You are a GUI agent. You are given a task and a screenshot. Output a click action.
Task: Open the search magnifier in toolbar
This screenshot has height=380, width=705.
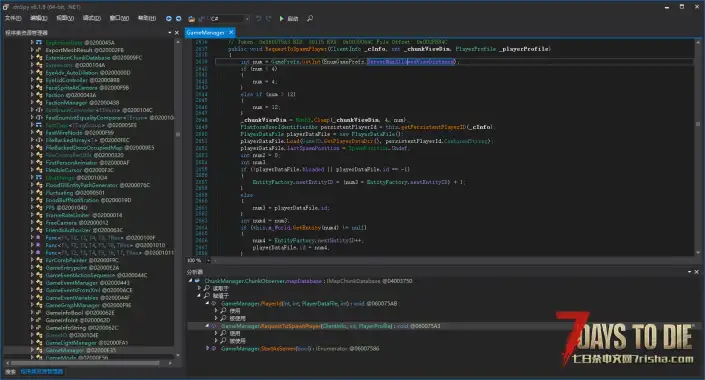310,18
